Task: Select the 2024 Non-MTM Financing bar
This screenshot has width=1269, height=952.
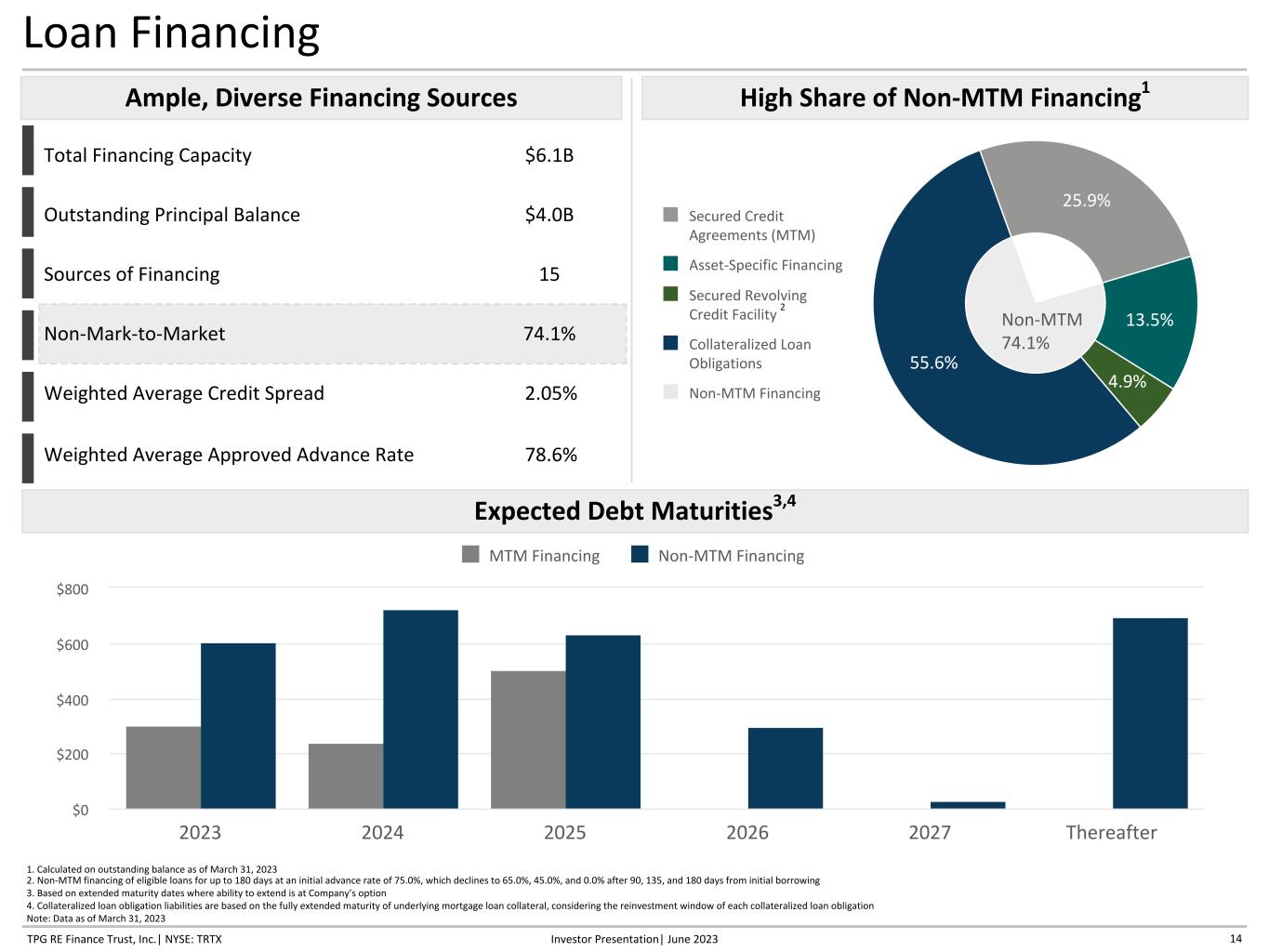Action: click(x=420, y=709)
